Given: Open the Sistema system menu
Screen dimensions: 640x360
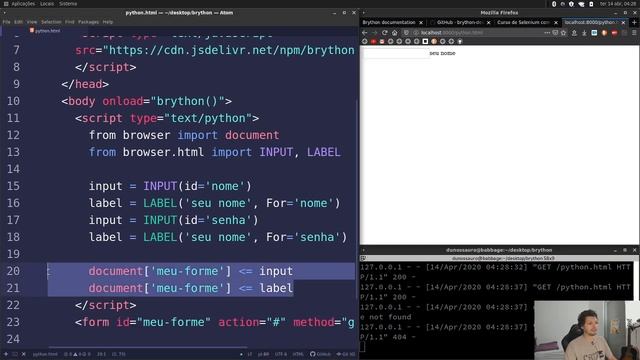Looking at the screenshot, I should (x=68, y=4).
